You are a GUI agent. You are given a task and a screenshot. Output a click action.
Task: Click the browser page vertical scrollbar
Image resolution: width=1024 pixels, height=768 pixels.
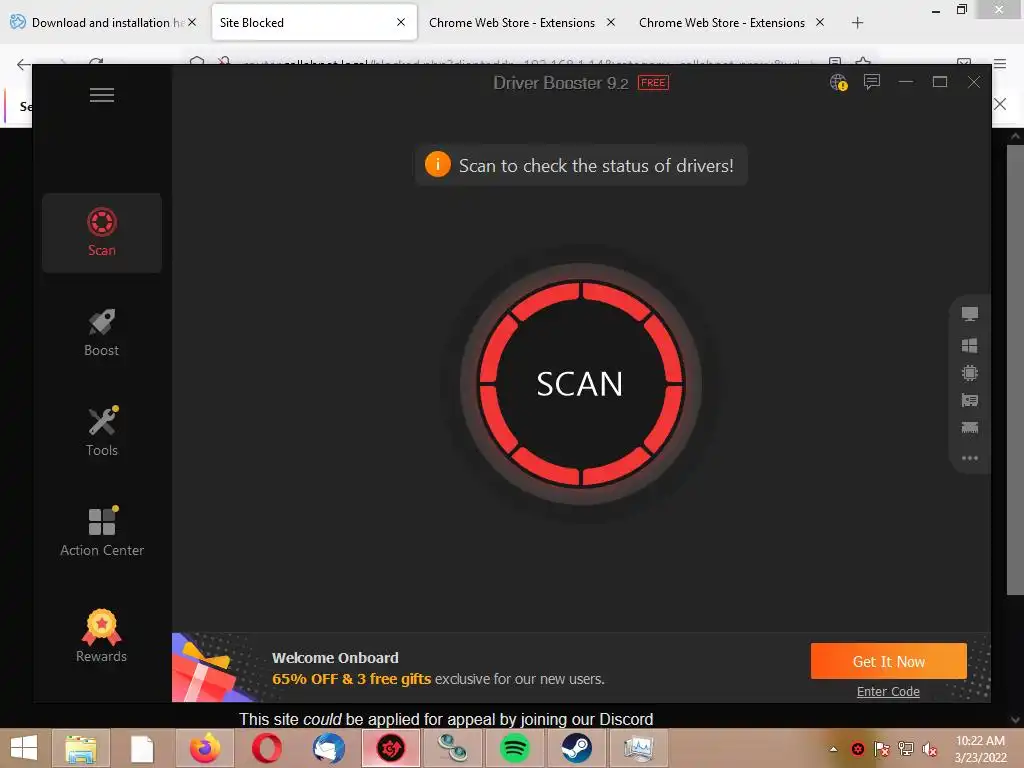(x=1016, y=369)
